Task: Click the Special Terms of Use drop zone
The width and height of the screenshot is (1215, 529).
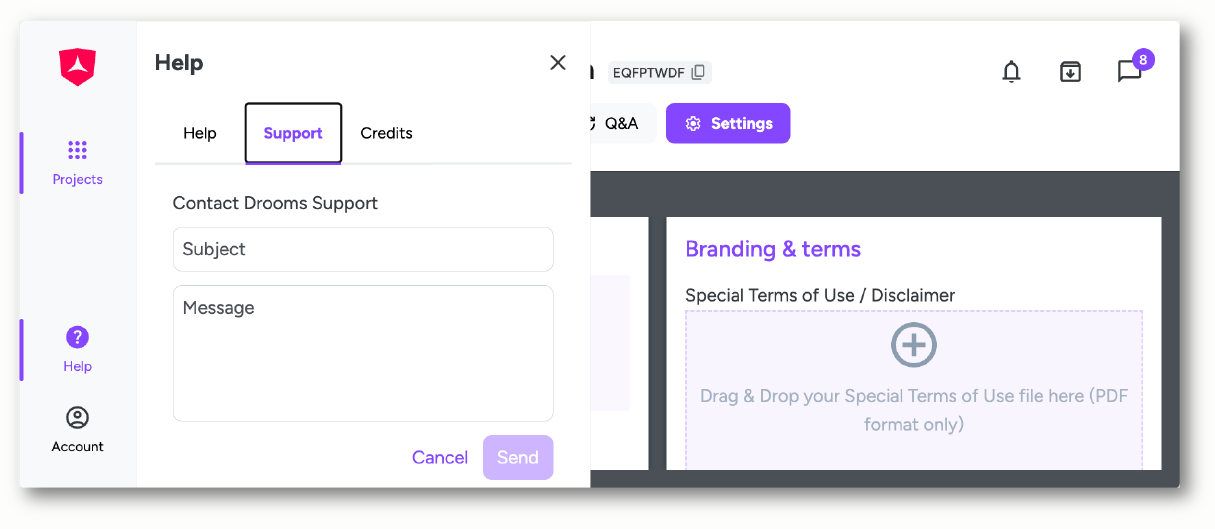Action: point(914,389)
